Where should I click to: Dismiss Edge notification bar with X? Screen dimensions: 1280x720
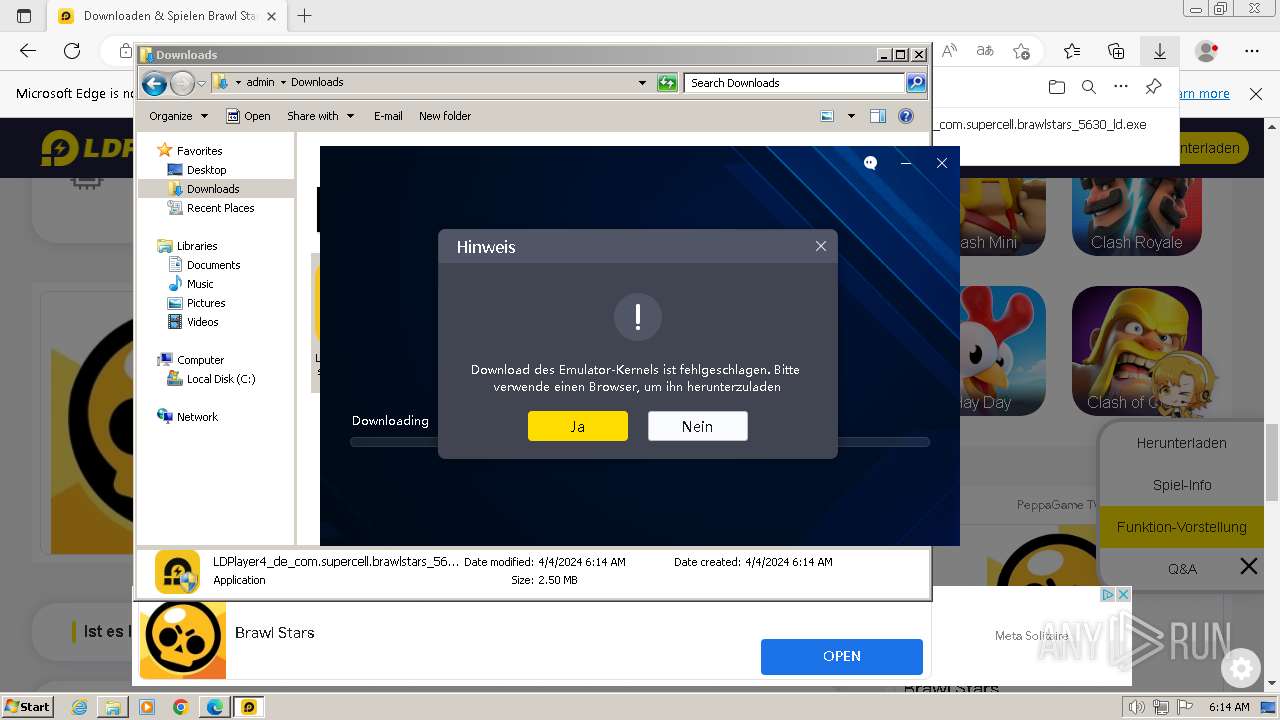1256,94
